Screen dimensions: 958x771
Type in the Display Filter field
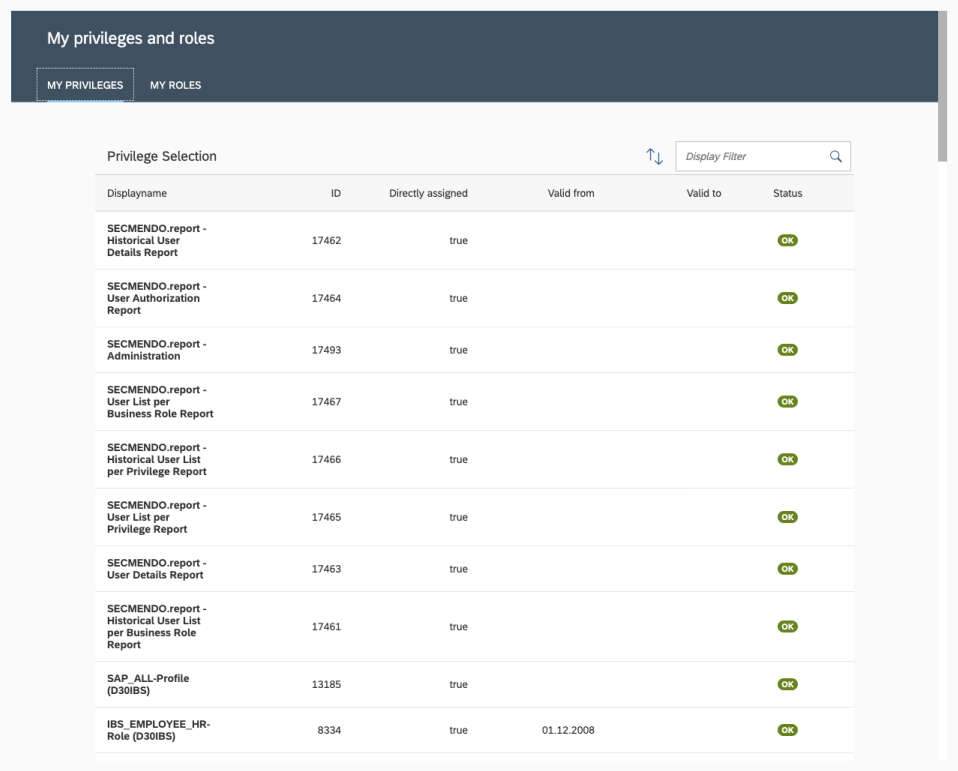750,156
